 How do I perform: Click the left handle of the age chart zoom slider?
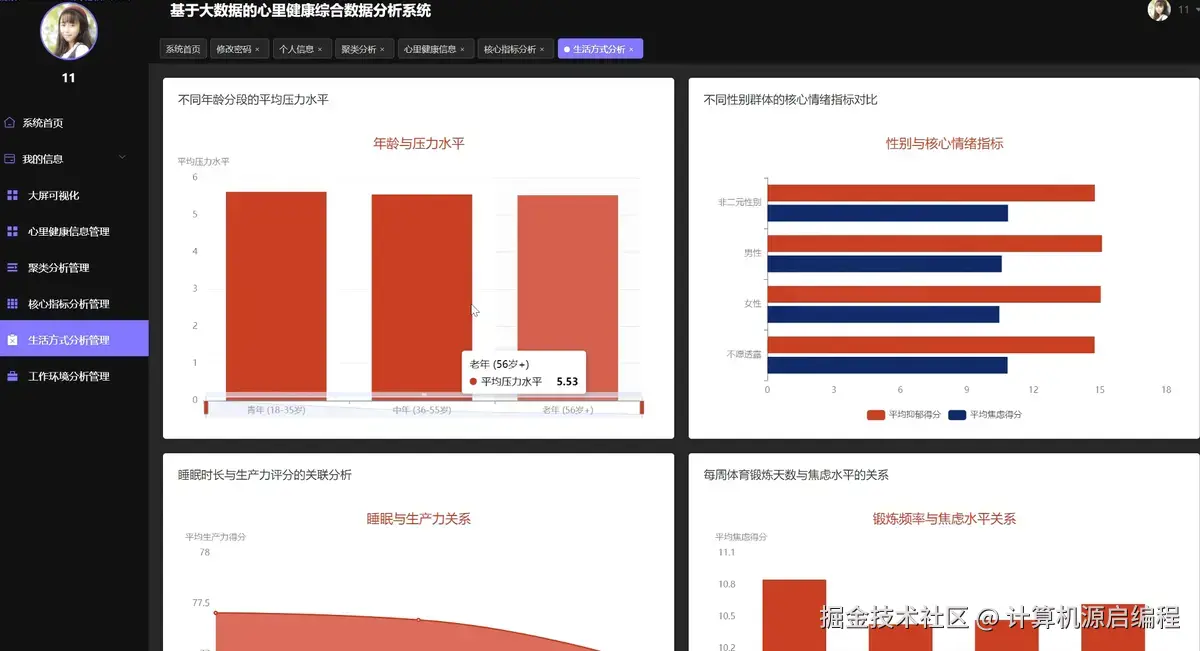[x=206, y=407]
